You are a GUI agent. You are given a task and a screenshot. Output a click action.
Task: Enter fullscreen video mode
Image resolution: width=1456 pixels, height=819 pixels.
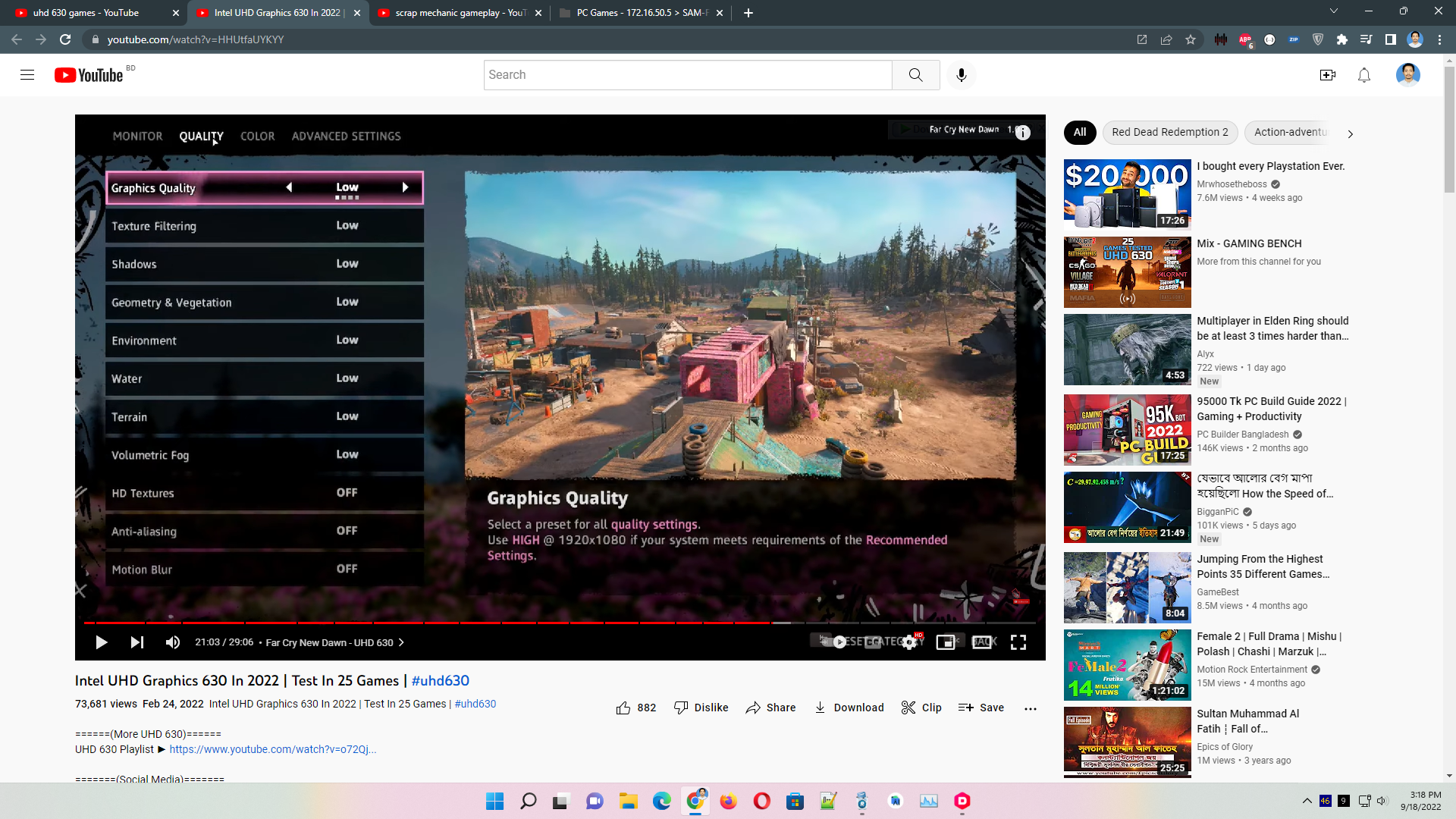coord(1018,642)
